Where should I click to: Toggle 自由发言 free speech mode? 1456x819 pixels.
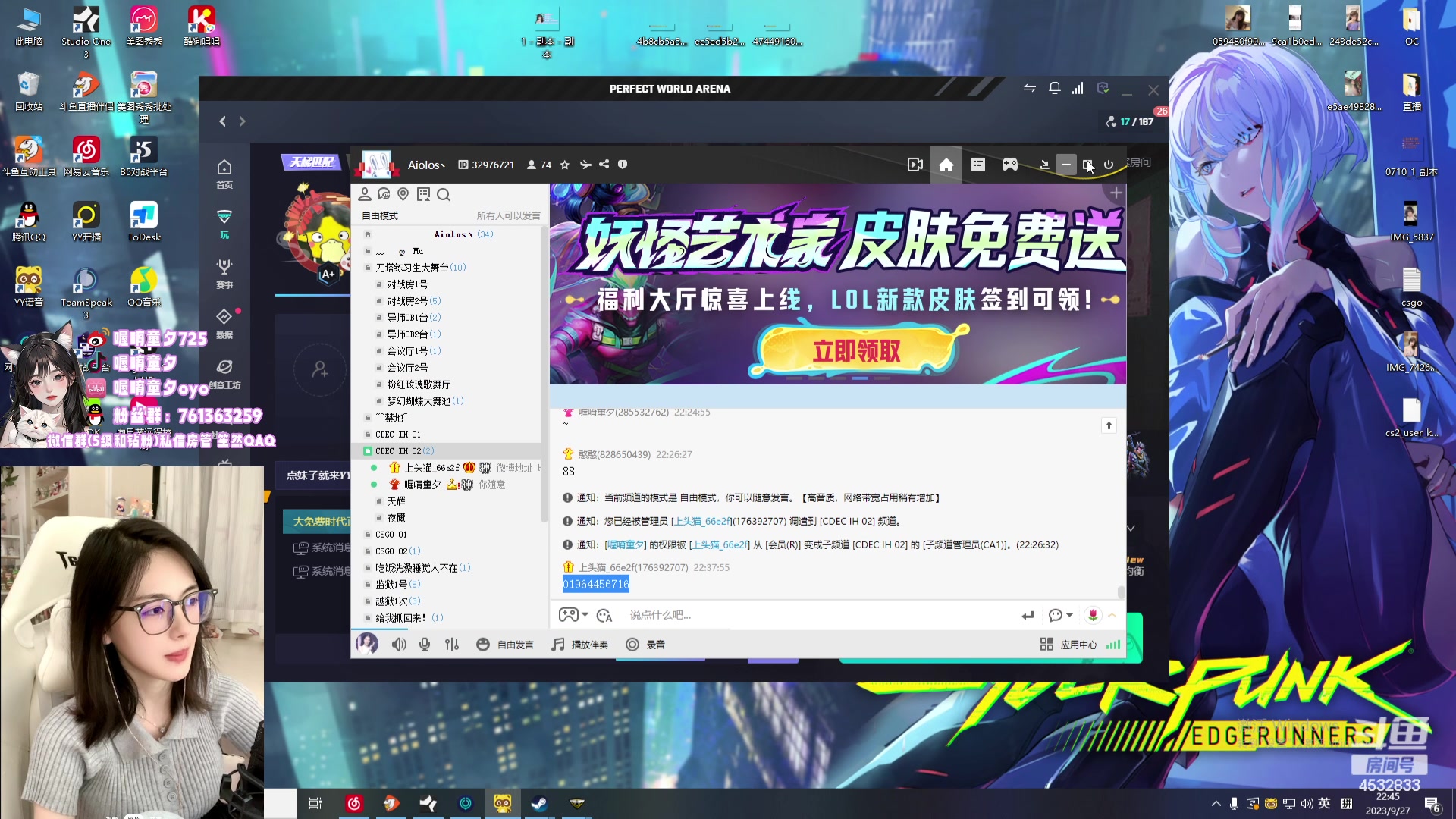coord(505,645)
